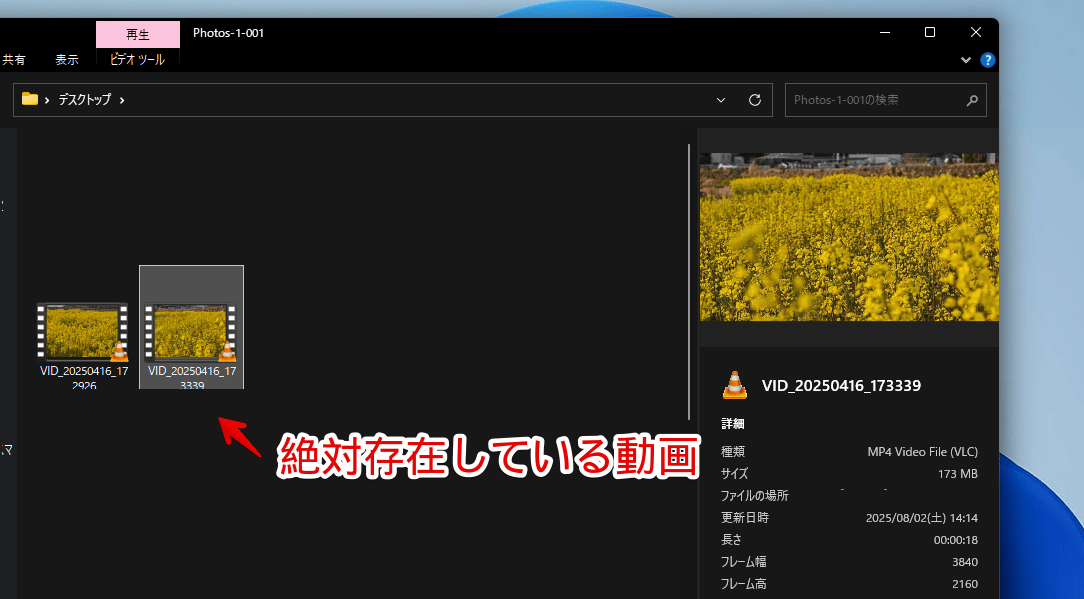Click the flower field preview image
The height and width of the screenshot is (599, 1084).
848,237
